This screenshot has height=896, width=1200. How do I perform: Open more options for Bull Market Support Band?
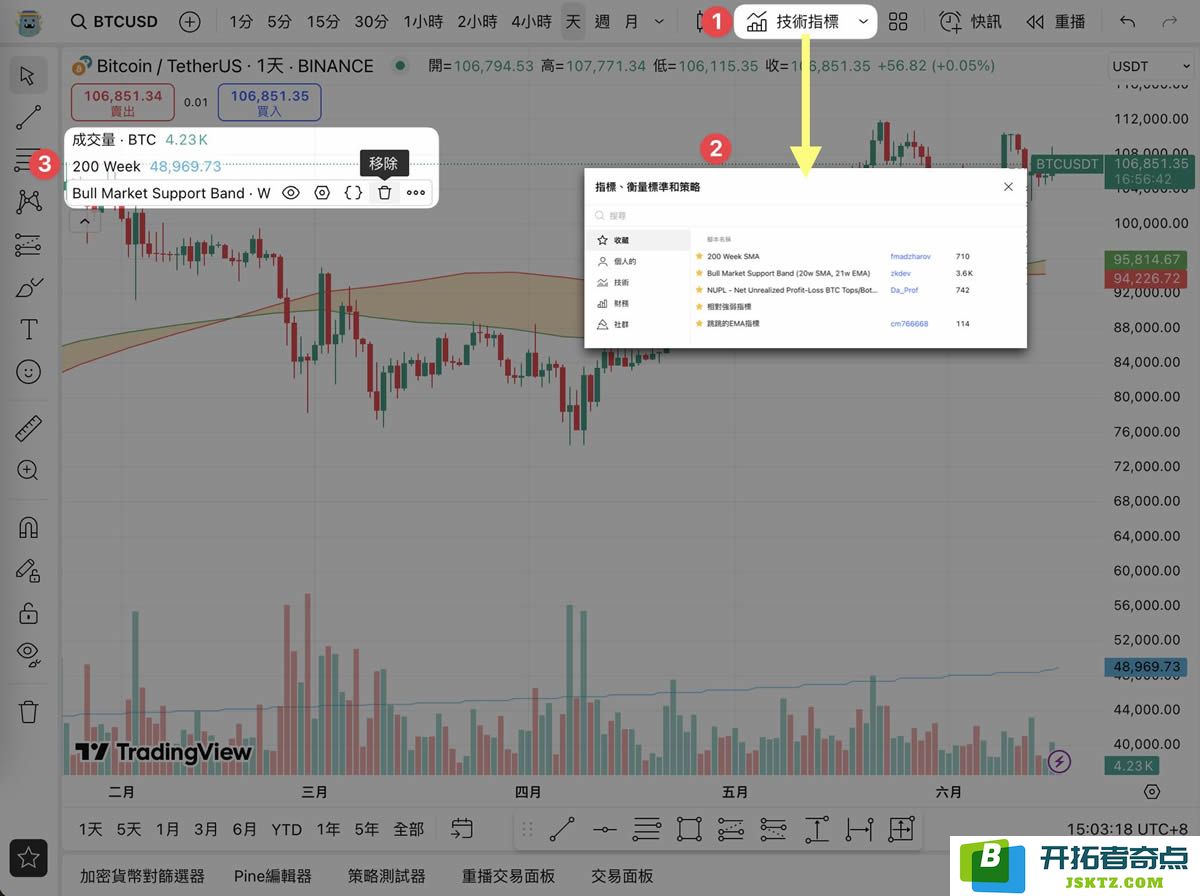click(416, 193)
